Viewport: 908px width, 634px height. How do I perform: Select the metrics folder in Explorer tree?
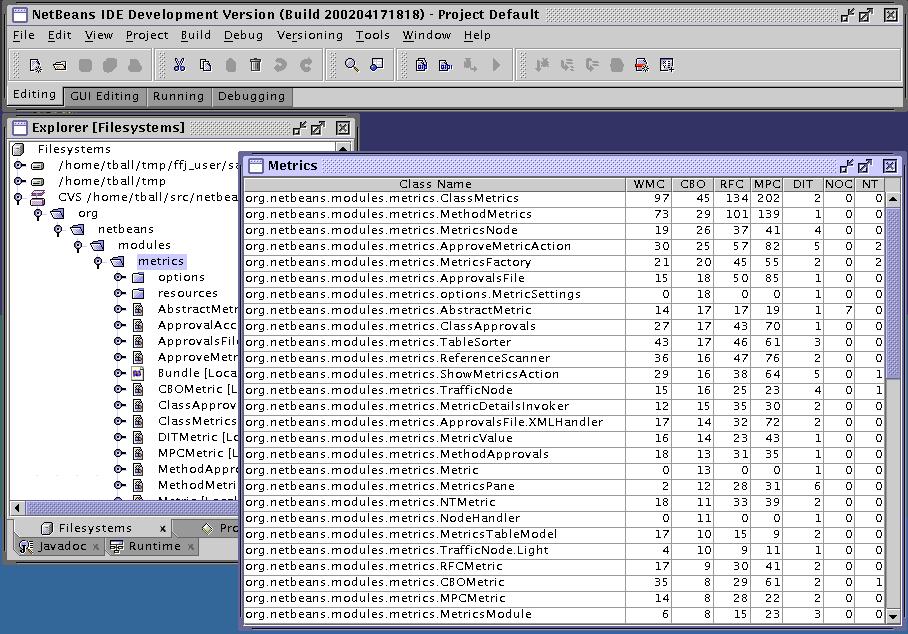[160, 261]
